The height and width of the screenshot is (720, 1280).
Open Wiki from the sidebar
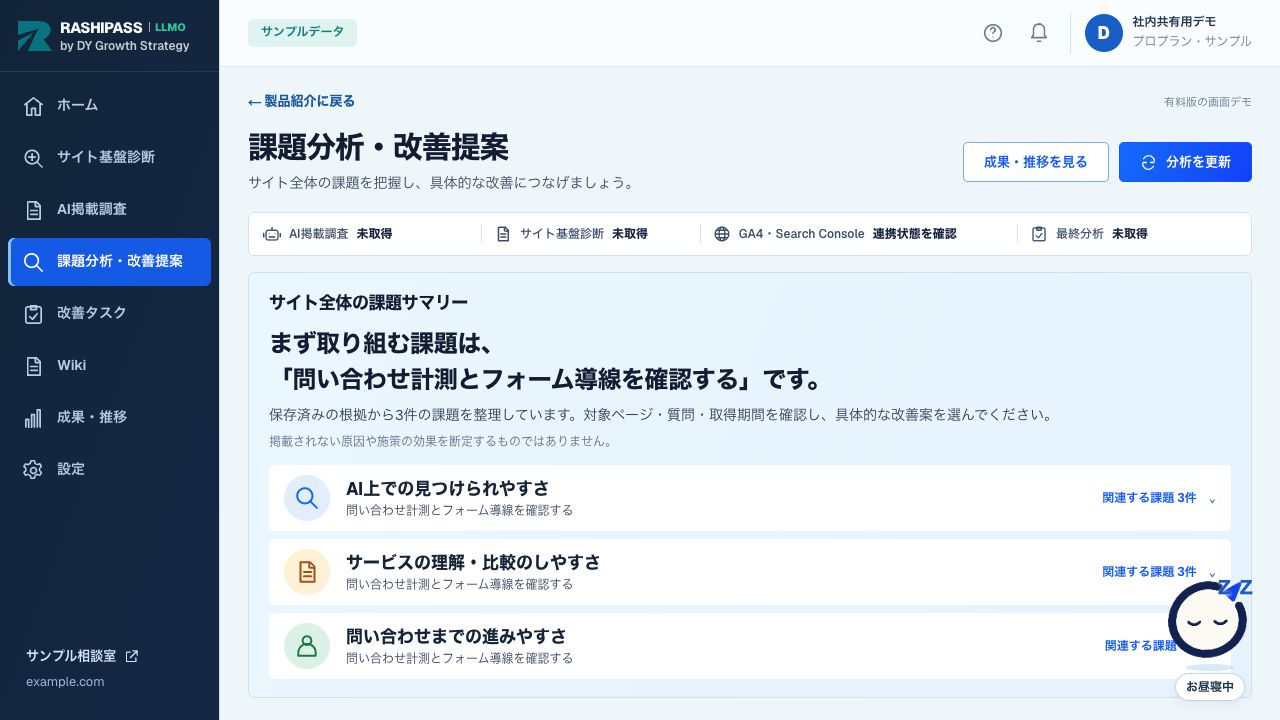pos(109,366)
